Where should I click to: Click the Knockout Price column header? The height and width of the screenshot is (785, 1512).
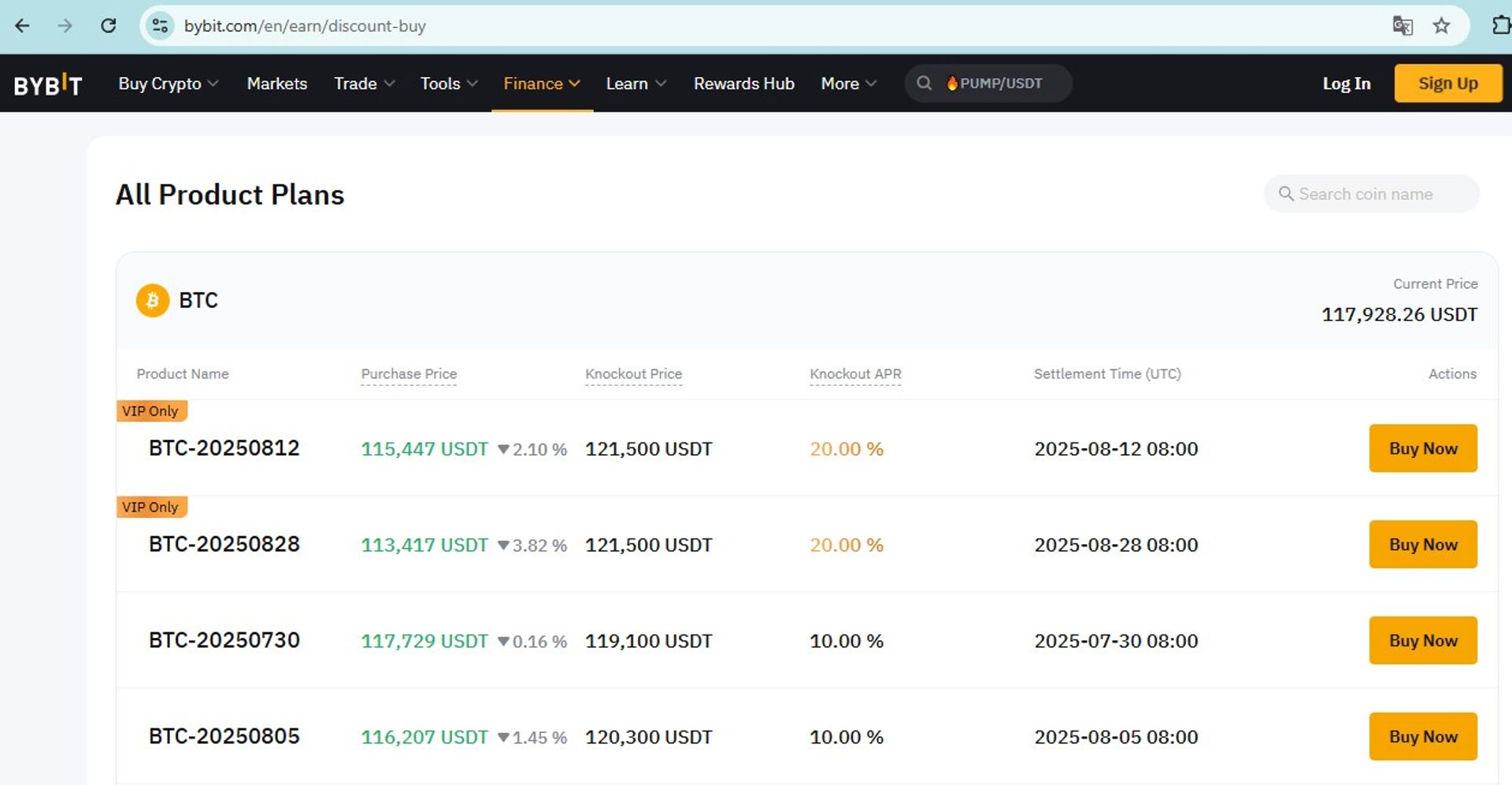634,374
